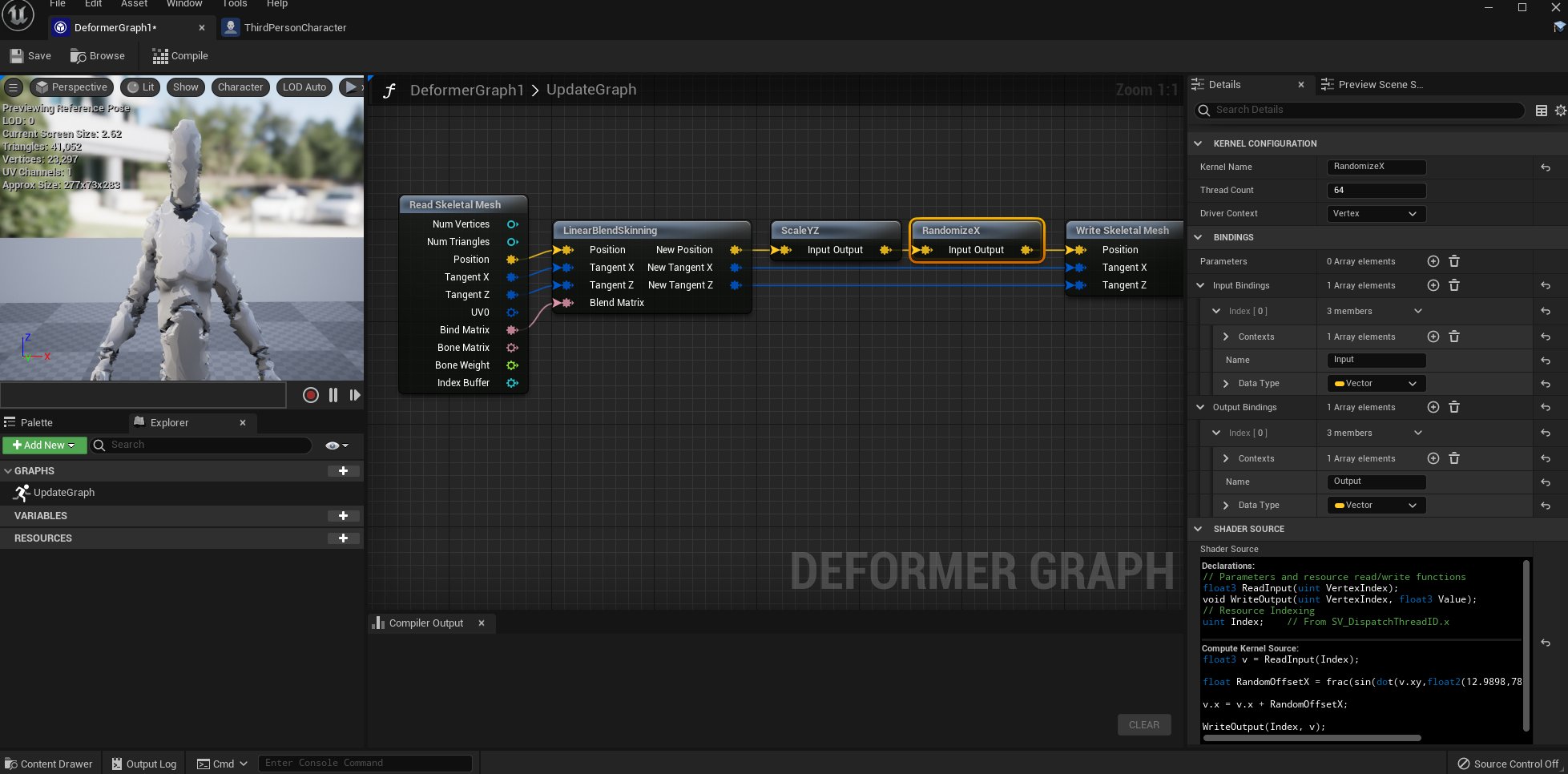Click the step-forward playback icon in the viewport
The image size is (1568, 774).
[x=355, y=395]
